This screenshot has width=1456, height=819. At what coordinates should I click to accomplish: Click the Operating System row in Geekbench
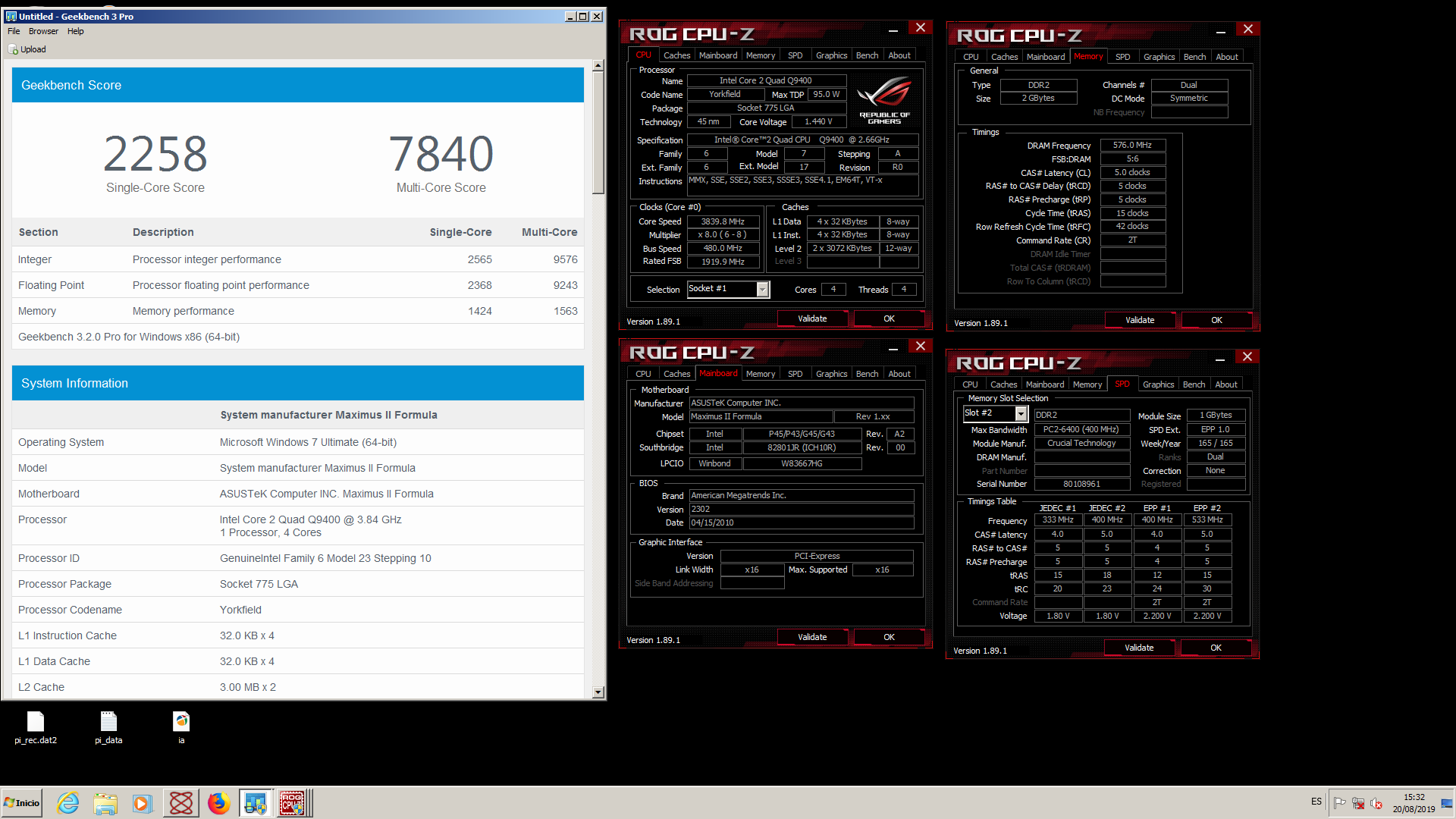pos(297,442)
